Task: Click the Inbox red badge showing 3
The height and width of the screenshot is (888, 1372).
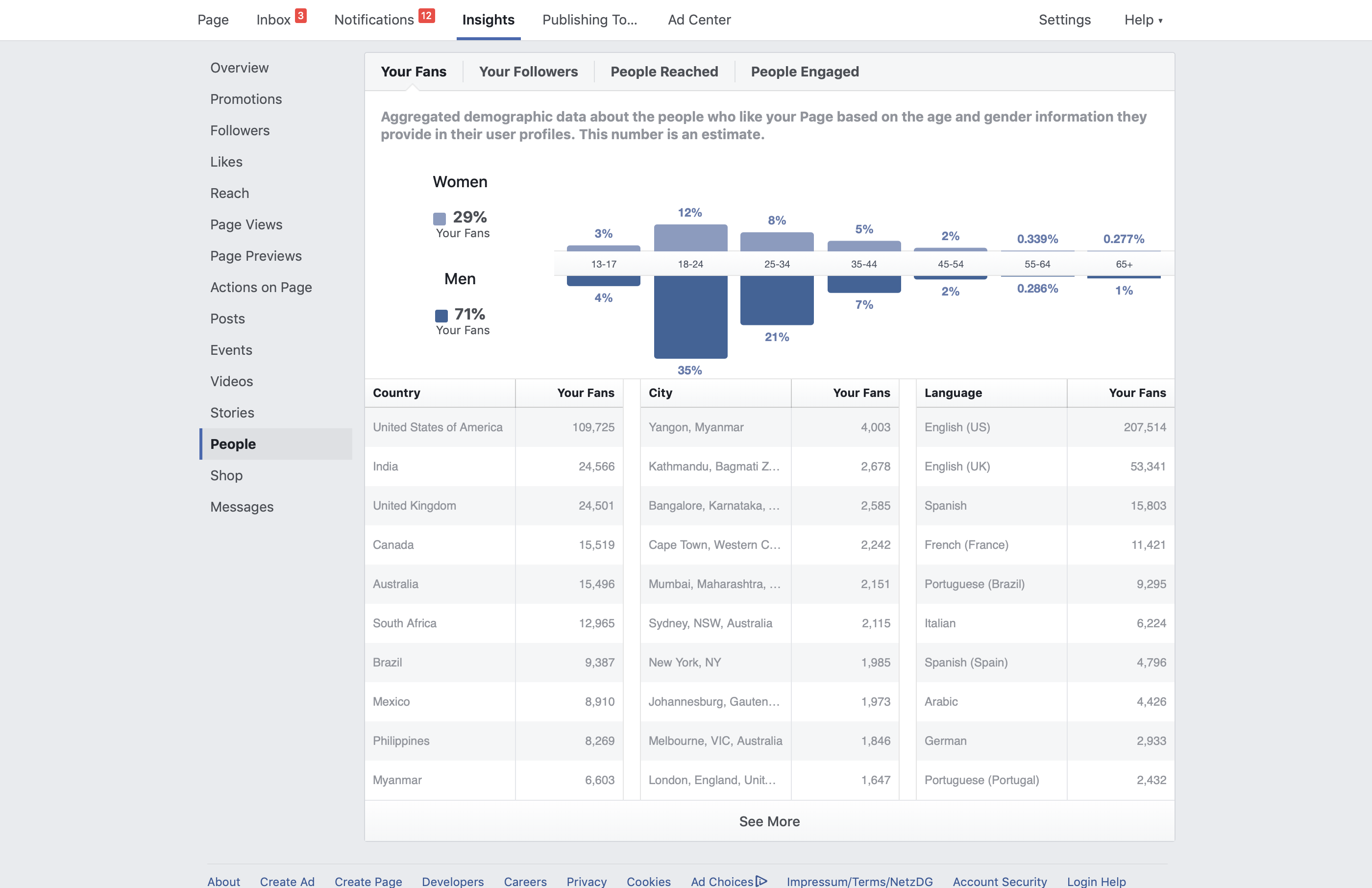Action: click(300, 16)
